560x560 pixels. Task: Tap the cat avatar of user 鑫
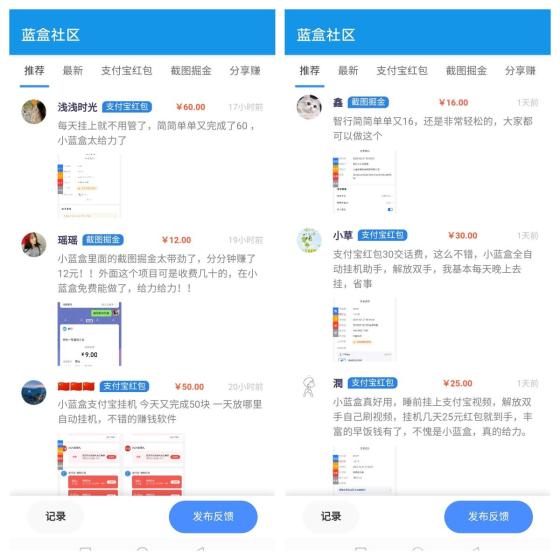(x=309, y=107)
